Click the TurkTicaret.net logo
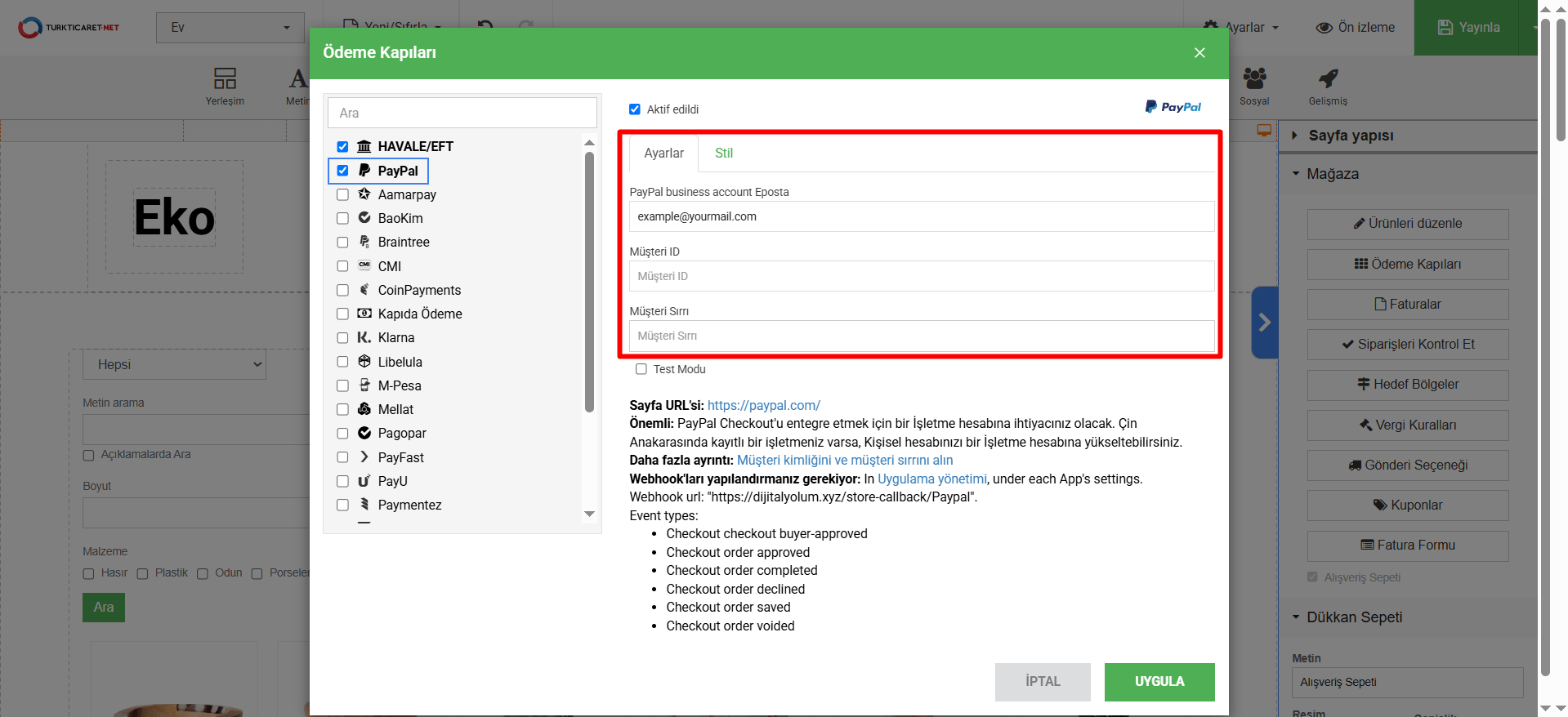1568x717 pixels. click(69, 27)
